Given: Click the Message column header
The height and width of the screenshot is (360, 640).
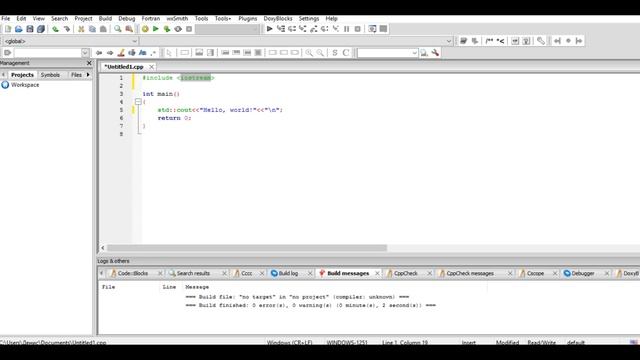Looking at the screenshot, I should (x=197, y=287).
